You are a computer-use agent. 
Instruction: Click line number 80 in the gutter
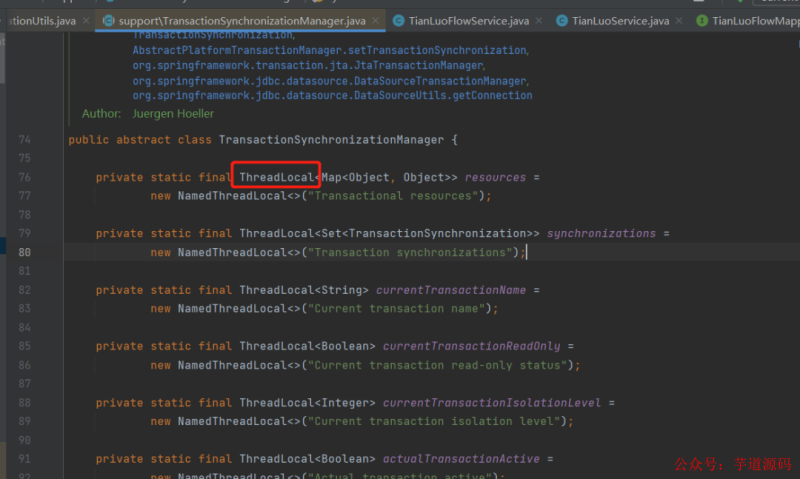point(25,252)
